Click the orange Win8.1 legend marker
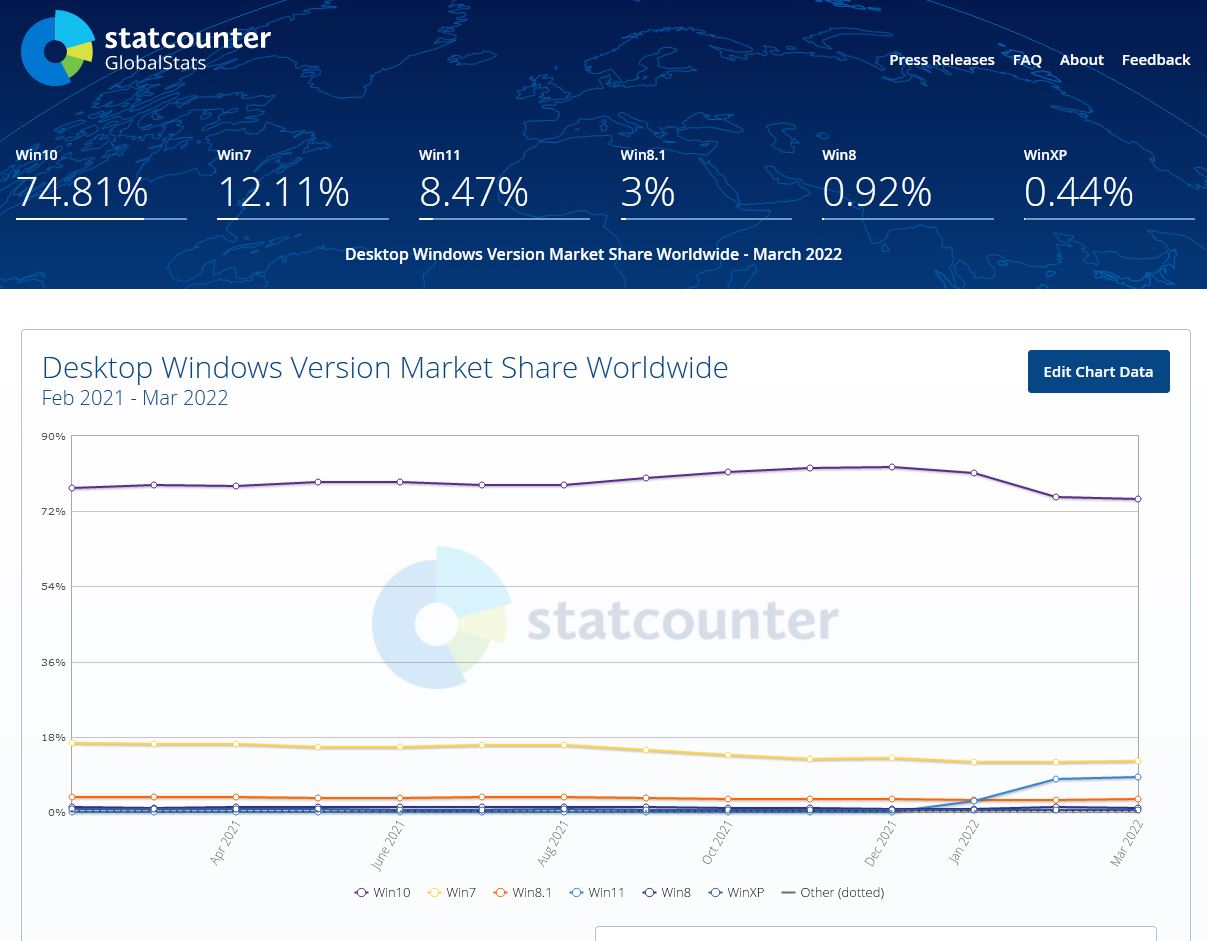Screen dimensions: 1207x941 pos(500,892)
